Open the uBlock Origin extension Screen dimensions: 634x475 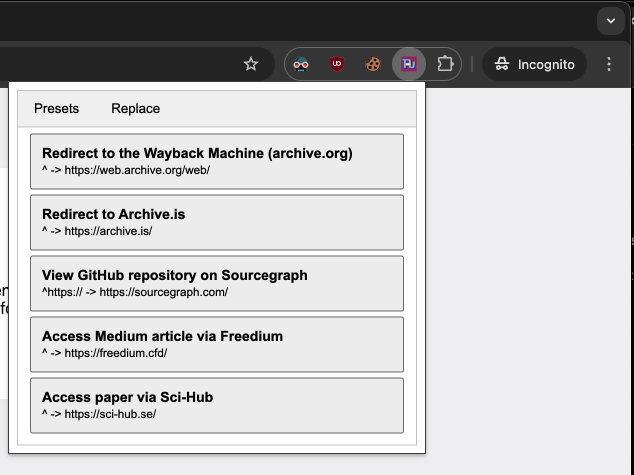tap(337, 64)
